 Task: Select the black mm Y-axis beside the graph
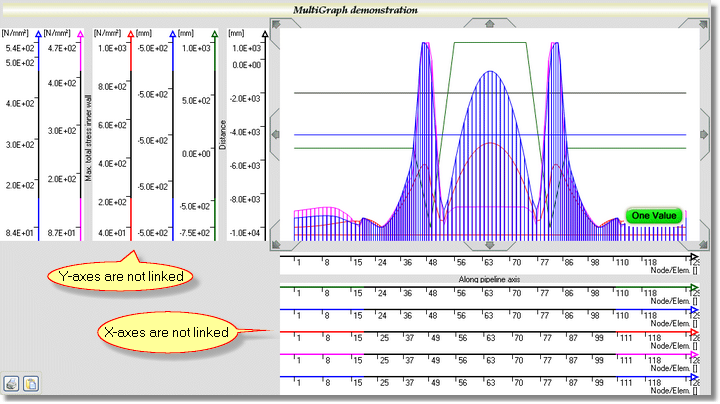click(x=264, y=135)
